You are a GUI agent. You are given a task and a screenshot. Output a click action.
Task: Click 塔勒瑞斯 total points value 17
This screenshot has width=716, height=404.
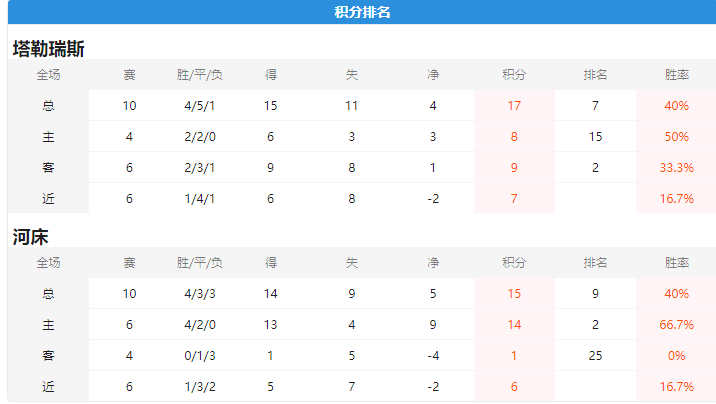pyautogui.click(x=514, y=106)
